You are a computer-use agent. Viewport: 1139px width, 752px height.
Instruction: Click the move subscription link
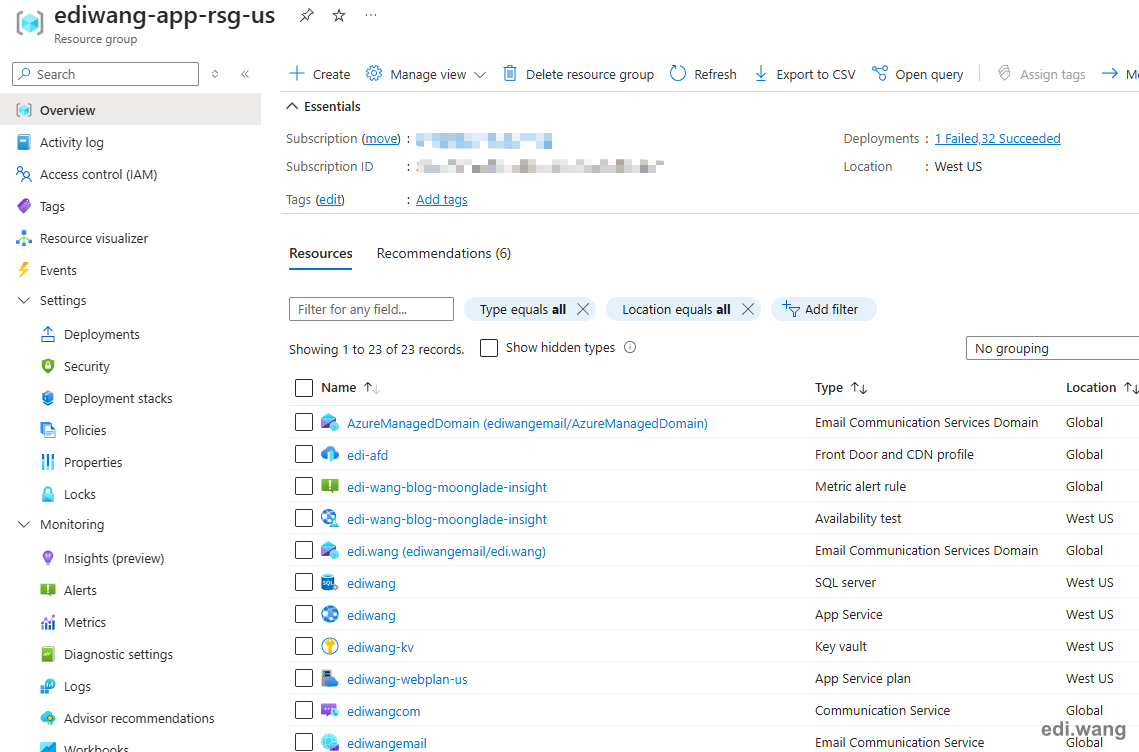pos(381,139)
